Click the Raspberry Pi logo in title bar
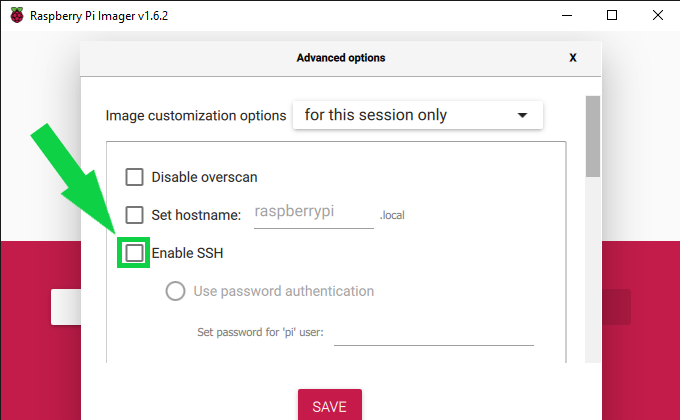Image resolution: width=680 pixels, height=420 pixels. [x=15, y=15]
